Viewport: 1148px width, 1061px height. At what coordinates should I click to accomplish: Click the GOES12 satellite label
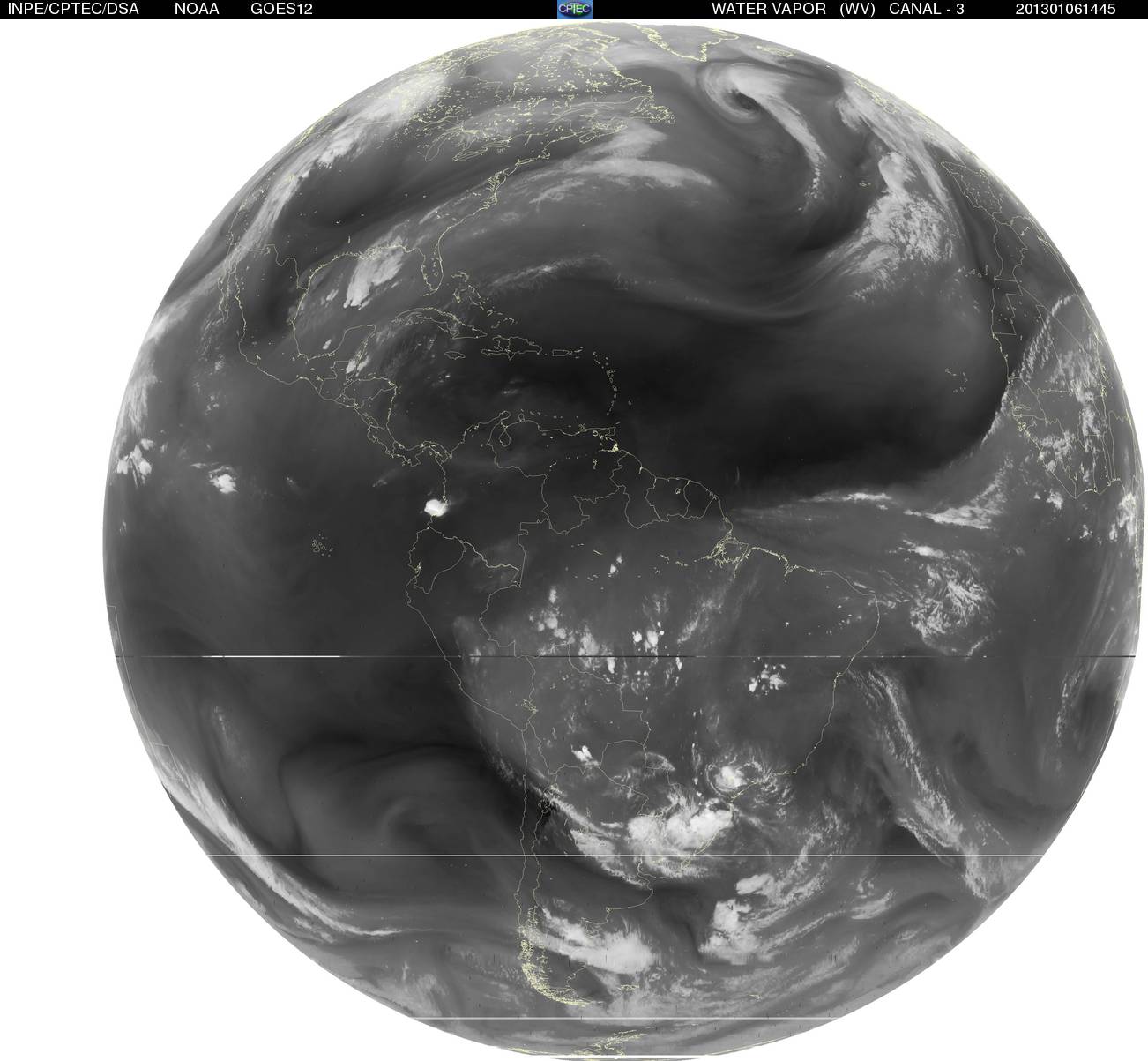[281, 9]
